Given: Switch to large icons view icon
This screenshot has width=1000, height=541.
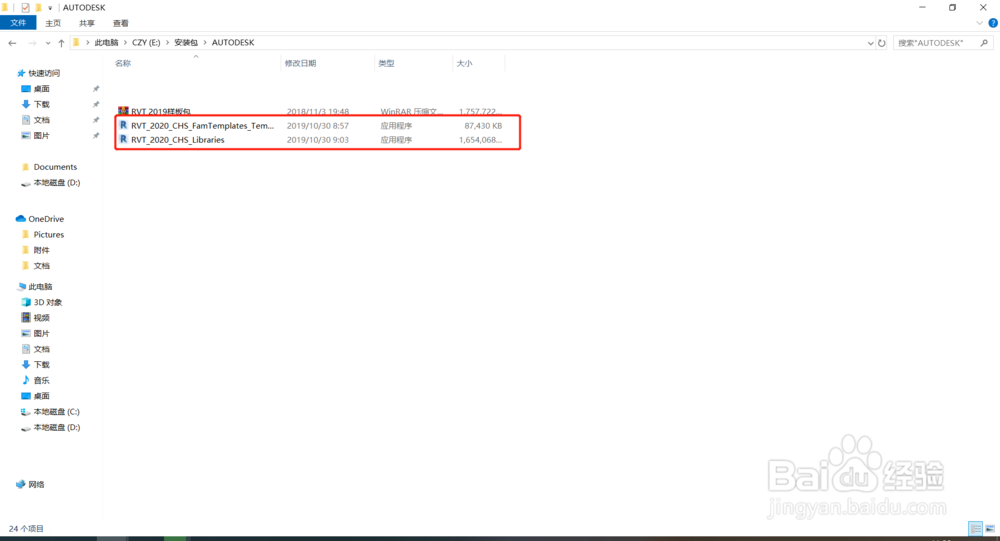Looking at the screenshot, I should click(990, 528).
